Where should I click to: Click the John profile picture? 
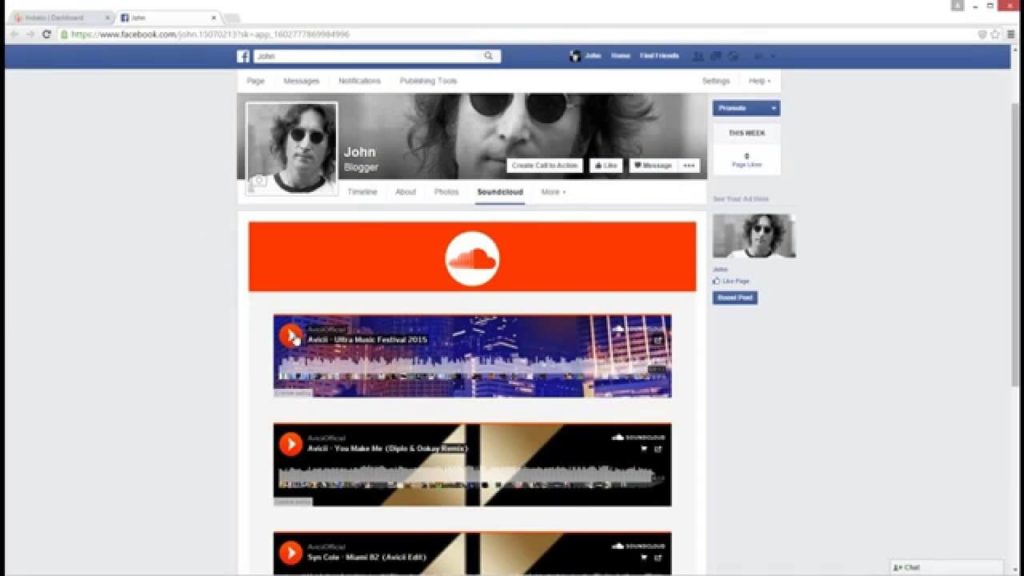(x=292, y=148)
